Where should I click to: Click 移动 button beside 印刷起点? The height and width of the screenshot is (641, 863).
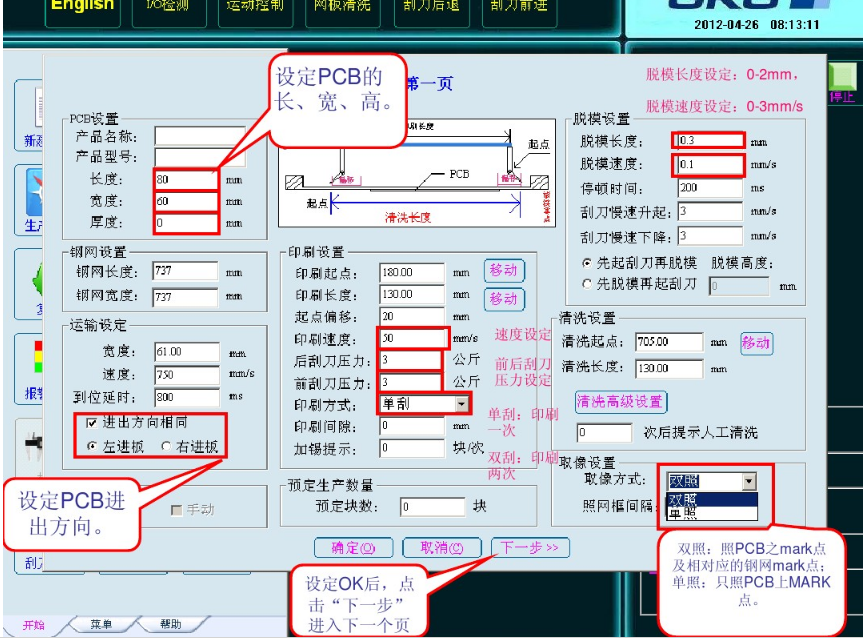click(504, 271)
